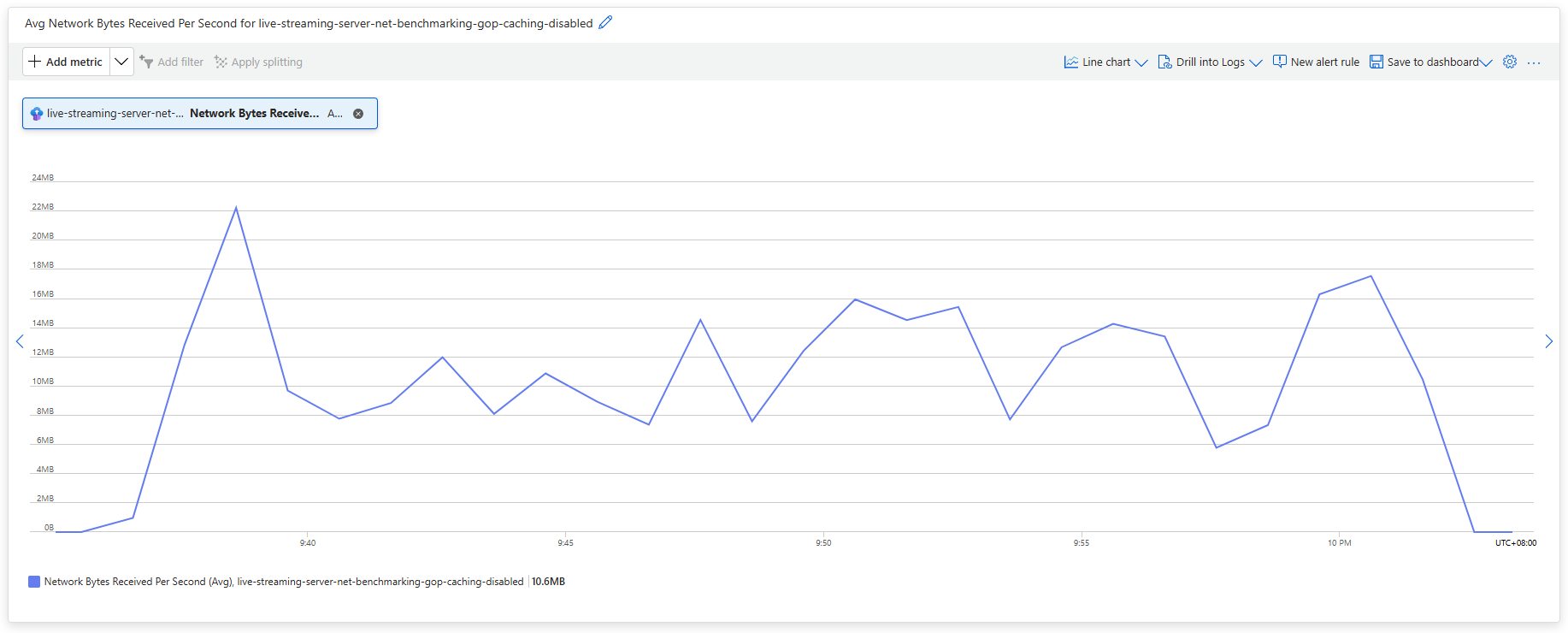Open the more options ellipsis menu
1568x633 pixels.
[1534, 62]
